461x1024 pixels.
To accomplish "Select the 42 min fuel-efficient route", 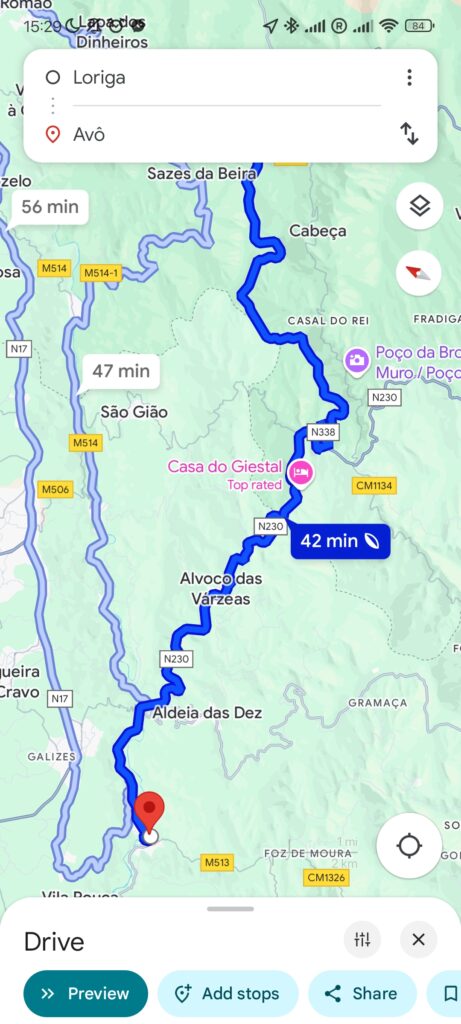I will tap(340, 541).
